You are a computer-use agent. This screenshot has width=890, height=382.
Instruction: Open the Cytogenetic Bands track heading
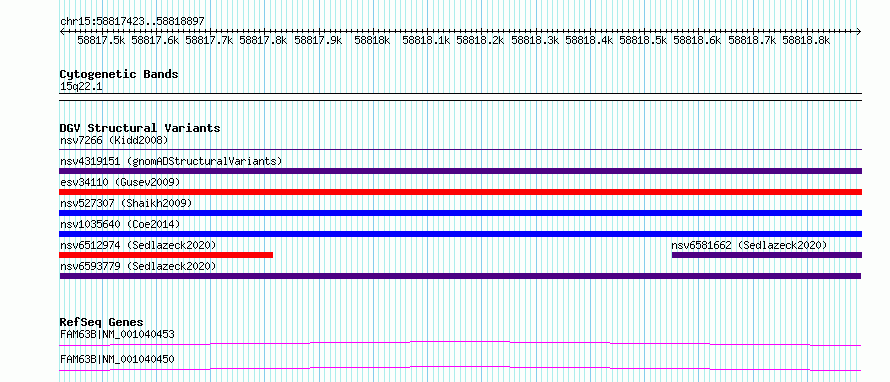coord(119,74)
